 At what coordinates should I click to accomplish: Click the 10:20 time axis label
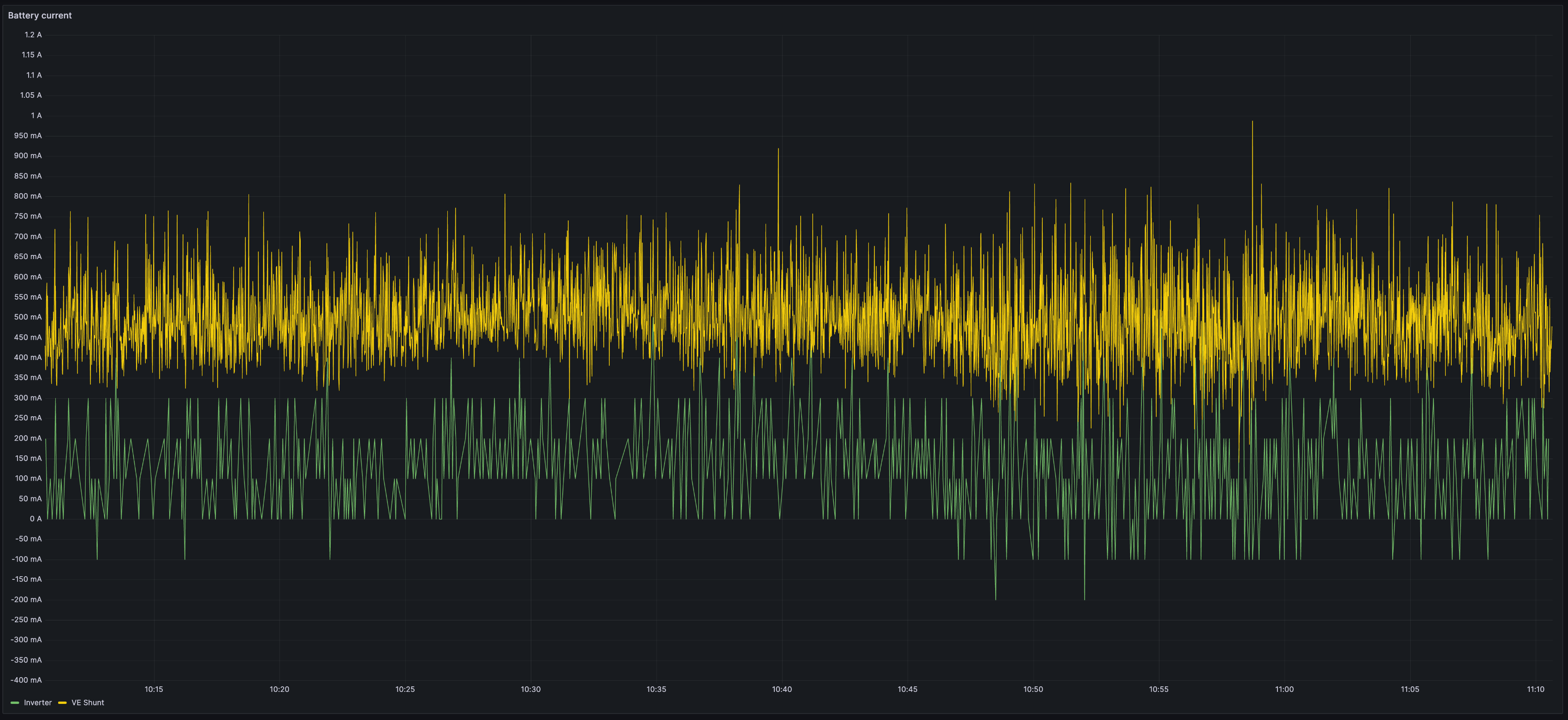coord(279,689)
